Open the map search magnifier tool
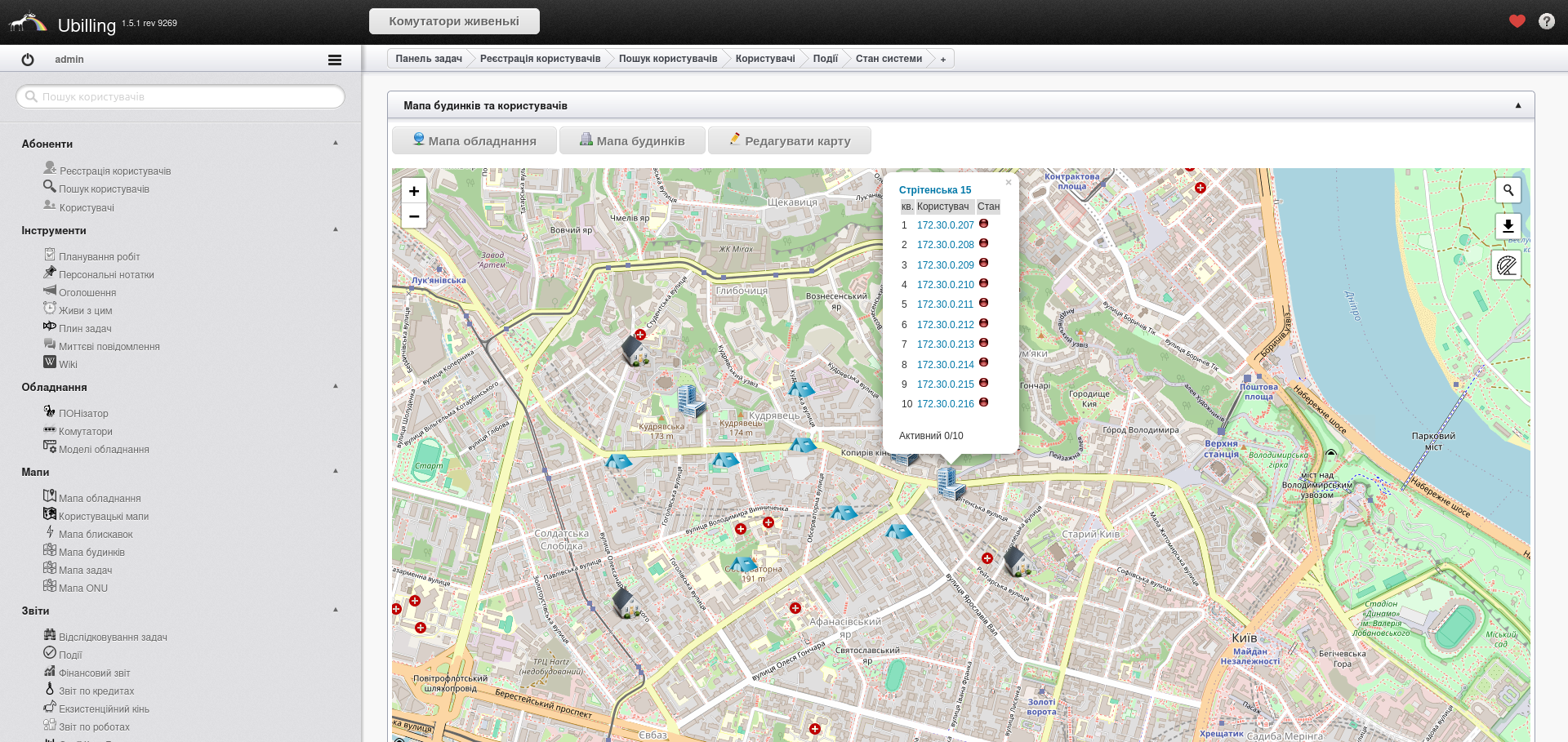Viewport: 1568px width, 742px height. [x=1508, y=190]
